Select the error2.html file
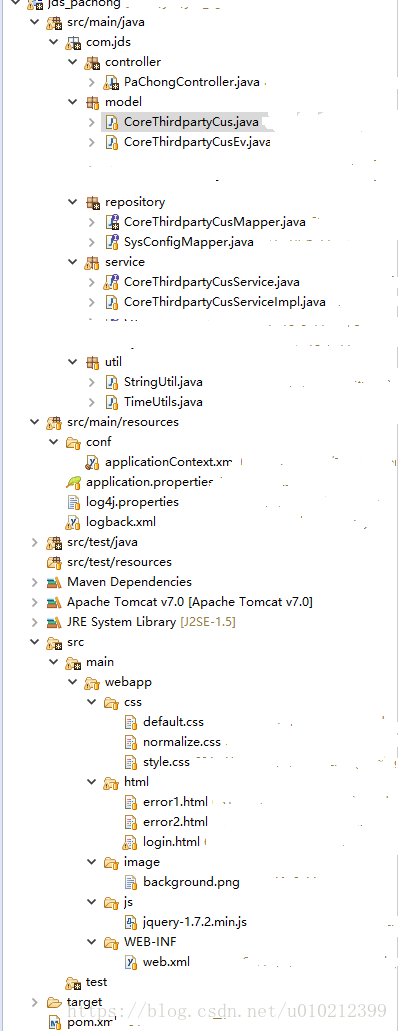This screenshot has height=1031, width=398. pos(175,822)
